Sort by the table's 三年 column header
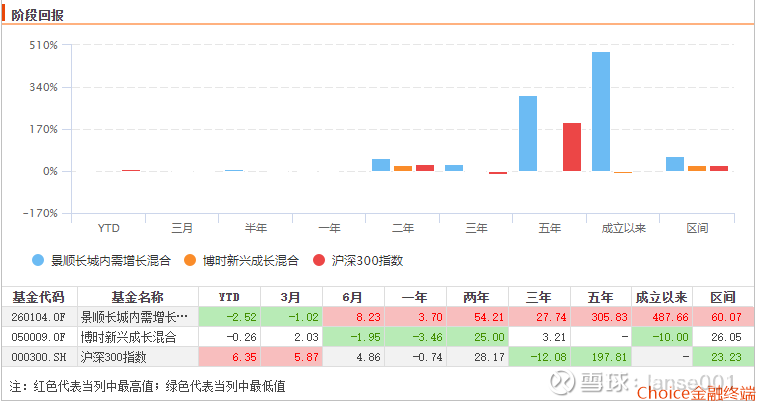 [x=539, y=297]
